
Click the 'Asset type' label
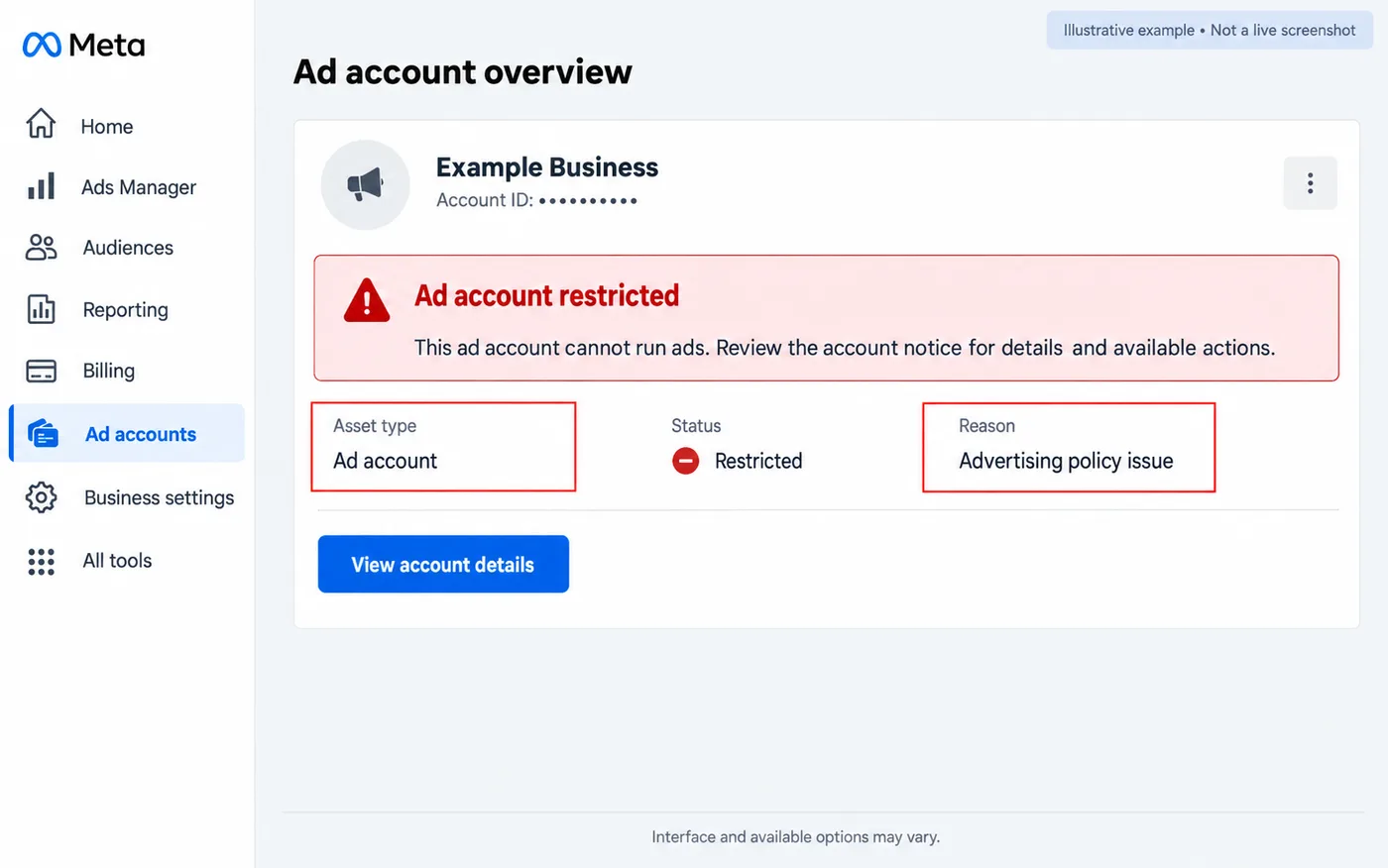click(375, 426)
